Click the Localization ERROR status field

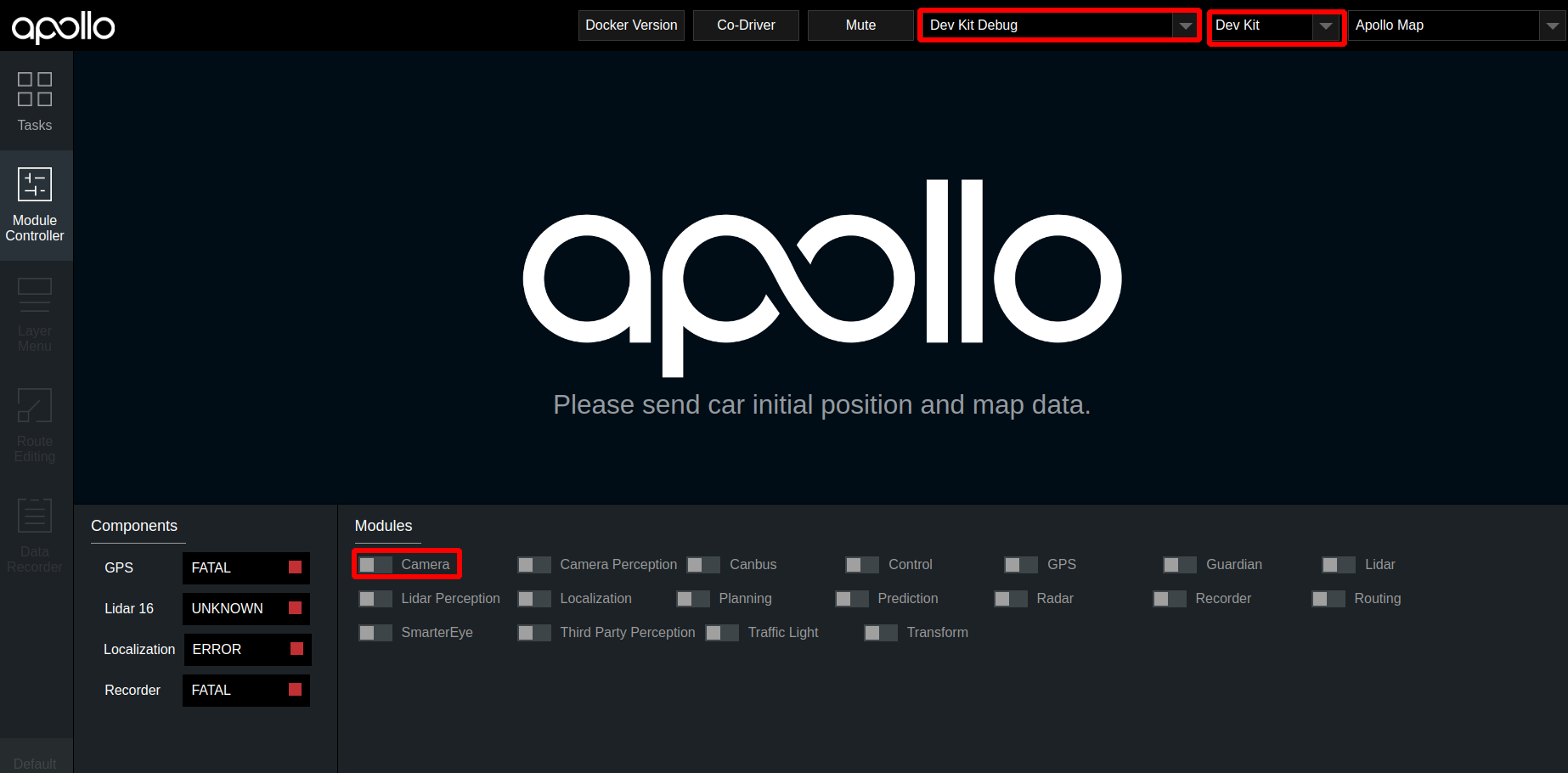[x=247, y=649]
